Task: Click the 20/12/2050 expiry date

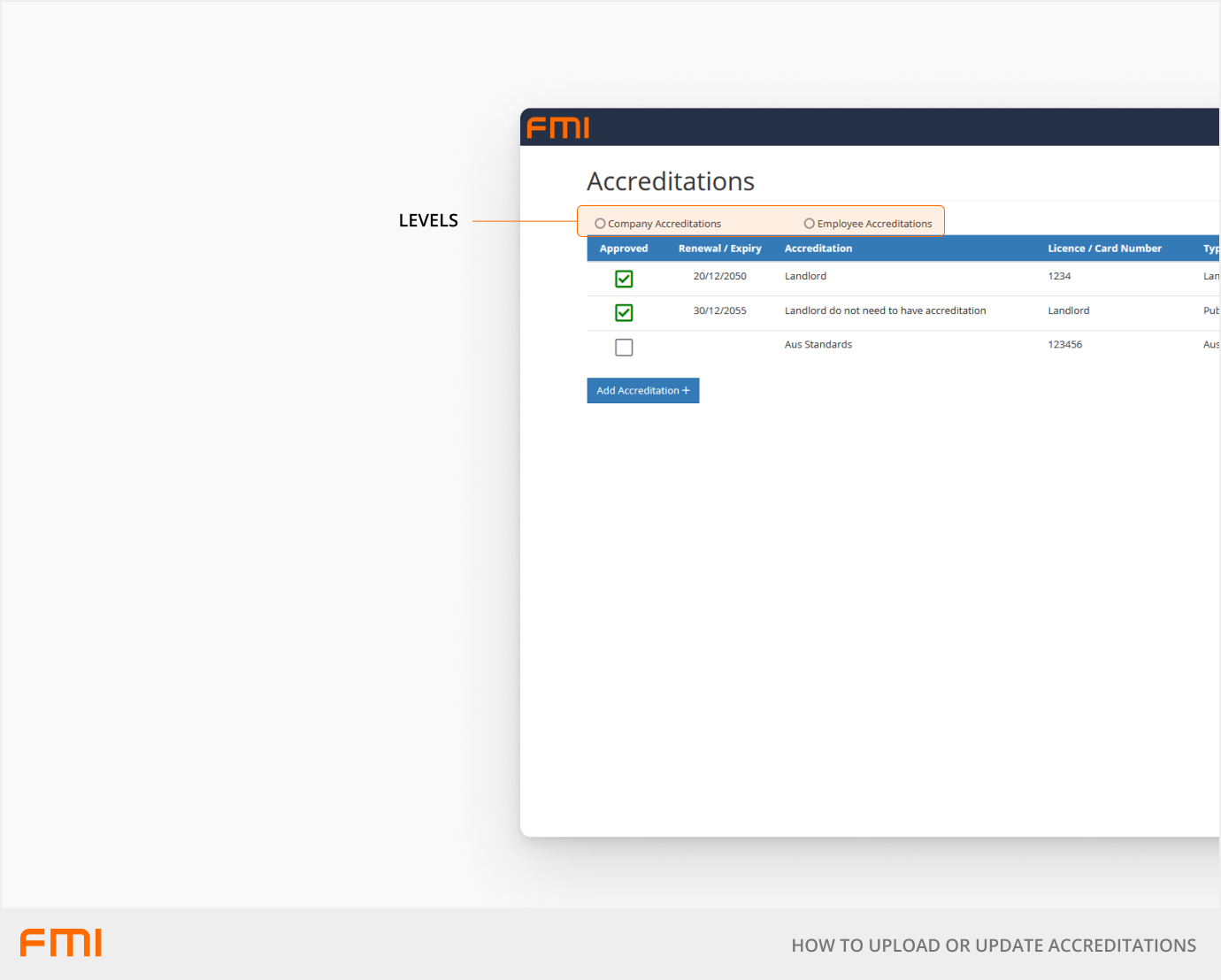Action: [x=719, y=276]
